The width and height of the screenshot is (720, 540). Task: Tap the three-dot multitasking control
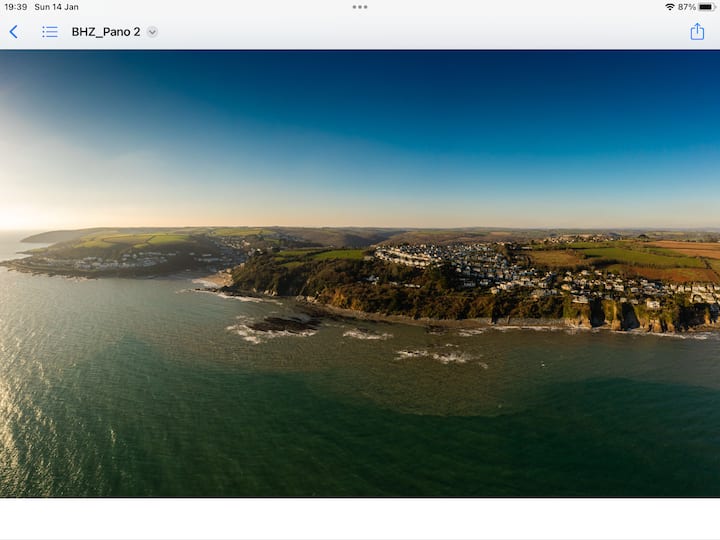coord(360,7)
